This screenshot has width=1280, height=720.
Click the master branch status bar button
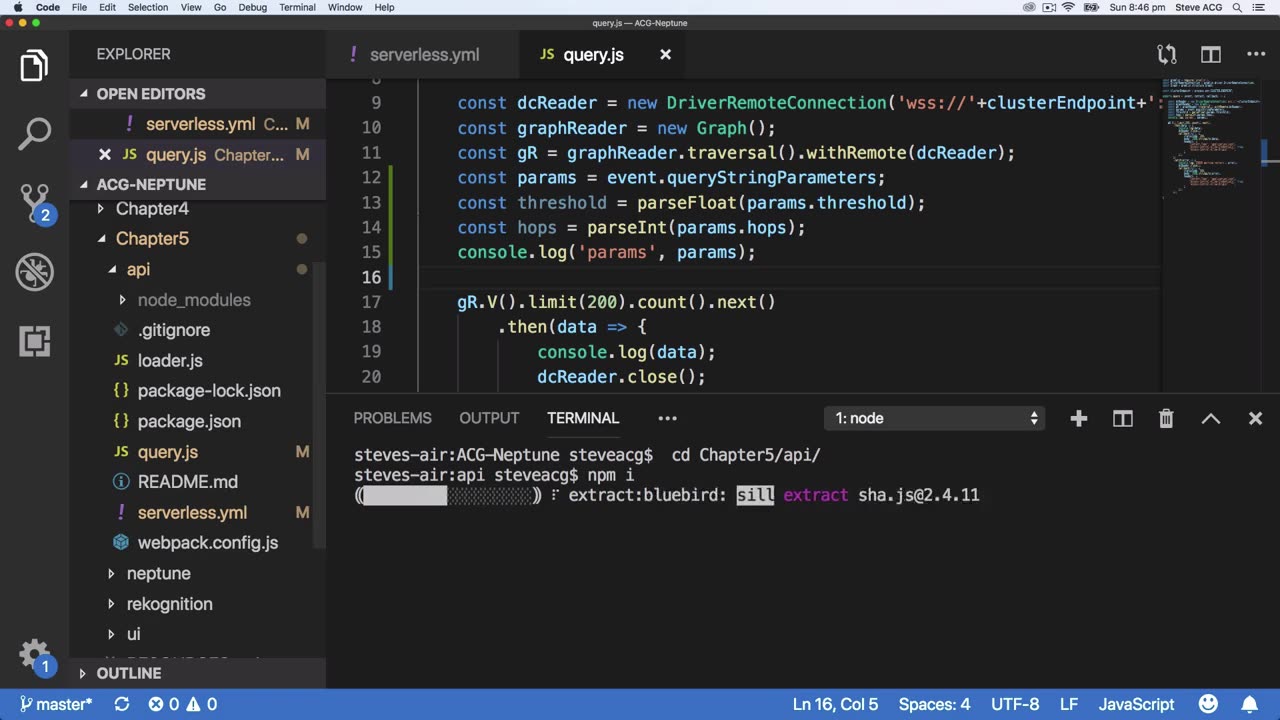click(x=56, y=705)
